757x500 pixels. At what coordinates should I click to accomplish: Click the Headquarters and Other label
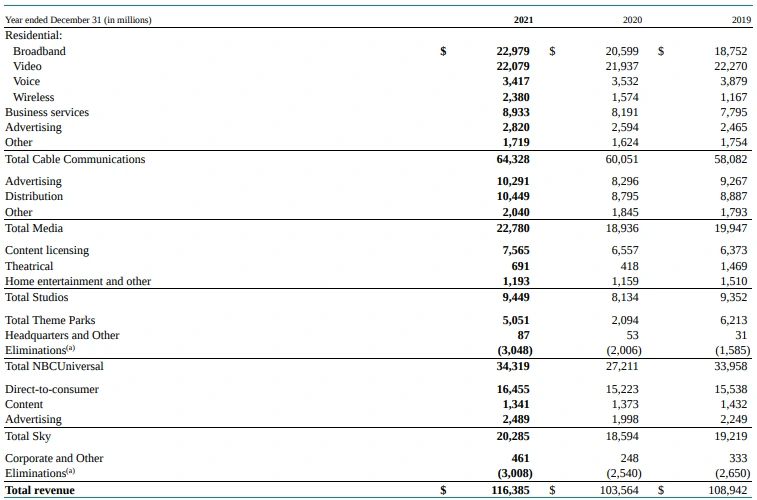62,335
